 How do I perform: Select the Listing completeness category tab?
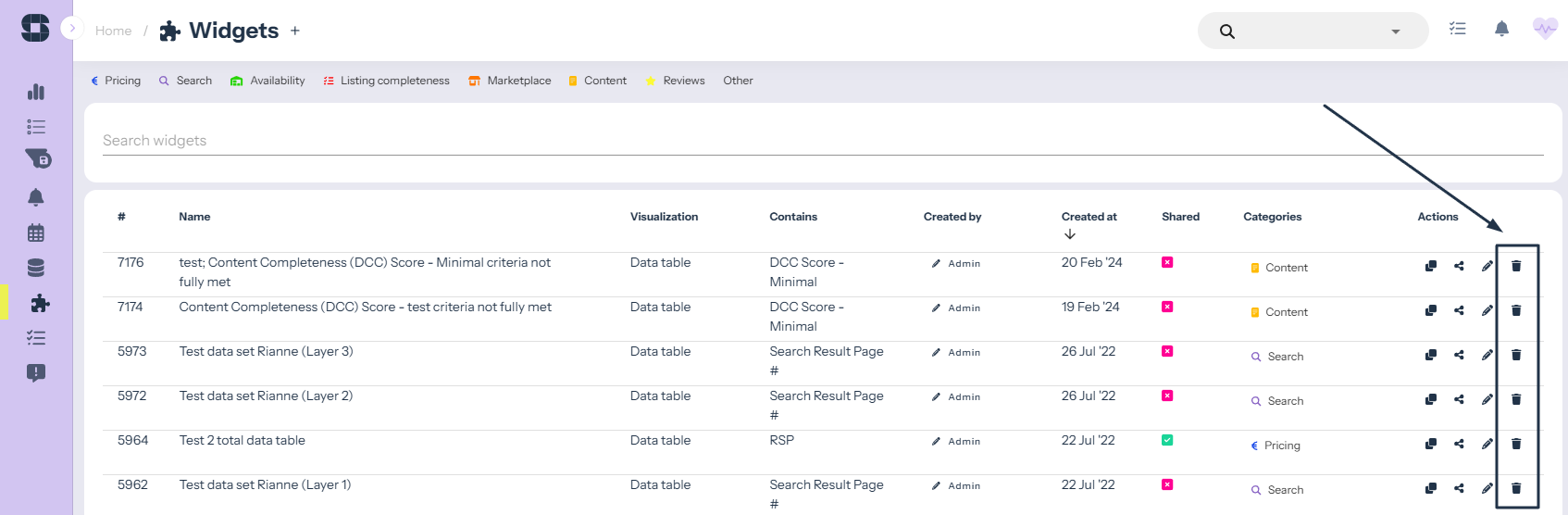point(386,81)
